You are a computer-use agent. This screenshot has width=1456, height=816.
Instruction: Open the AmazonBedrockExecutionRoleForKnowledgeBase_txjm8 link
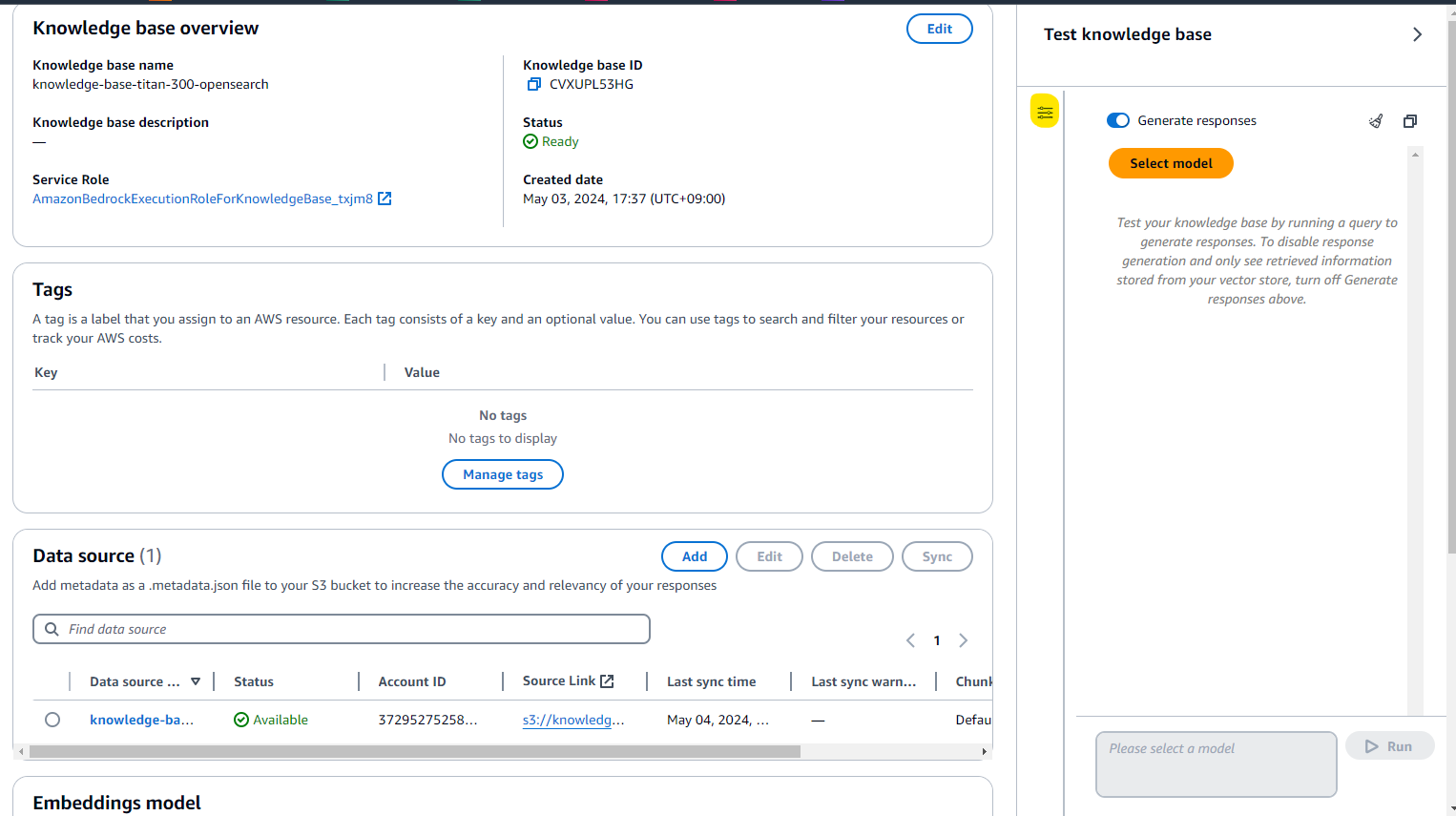click(x=202, y=199)
